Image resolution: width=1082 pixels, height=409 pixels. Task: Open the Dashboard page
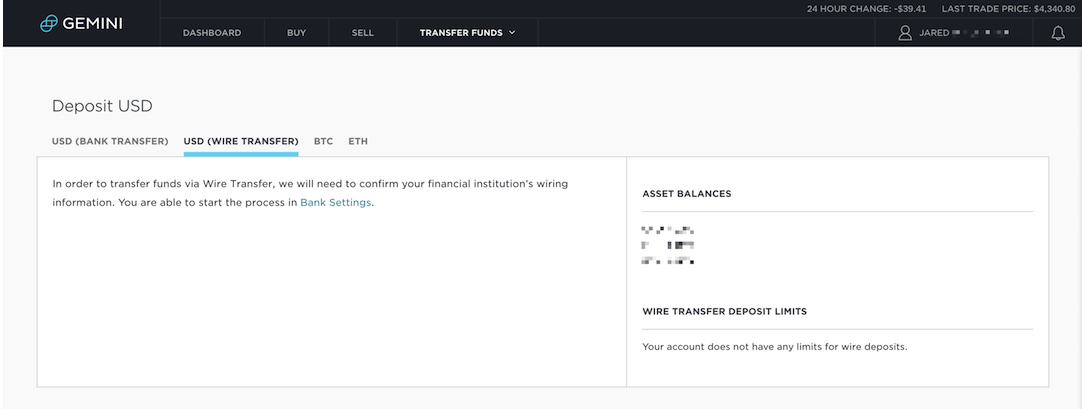pos(212,32)
